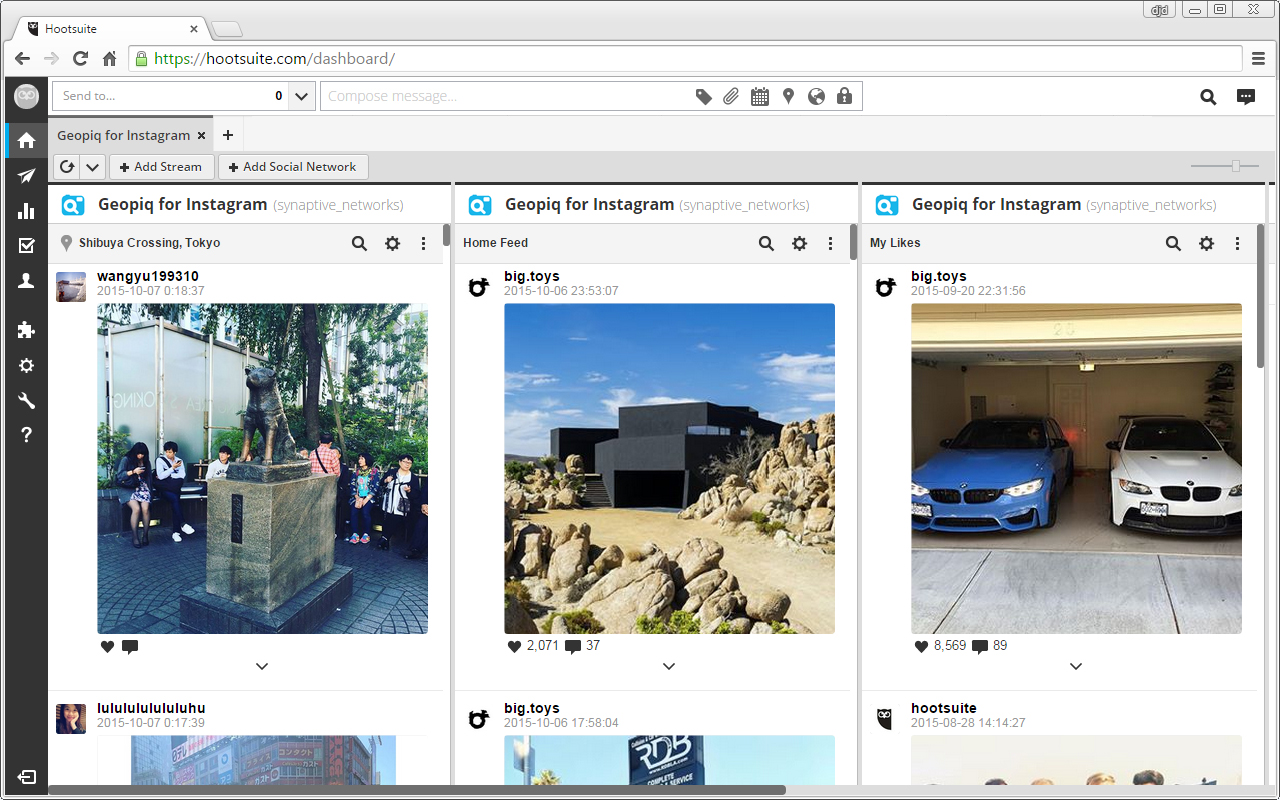Open the 37 comments on house post
The image size is (1280, 800).
tap(582, 646)
